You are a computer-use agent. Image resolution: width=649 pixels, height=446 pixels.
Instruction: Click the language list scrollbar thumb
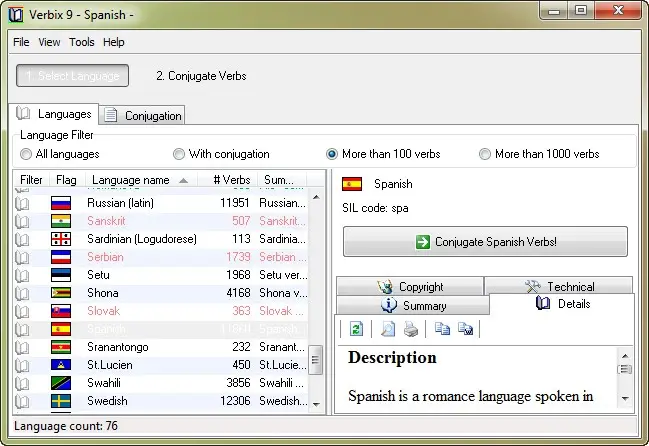click(x=315, y=360)
